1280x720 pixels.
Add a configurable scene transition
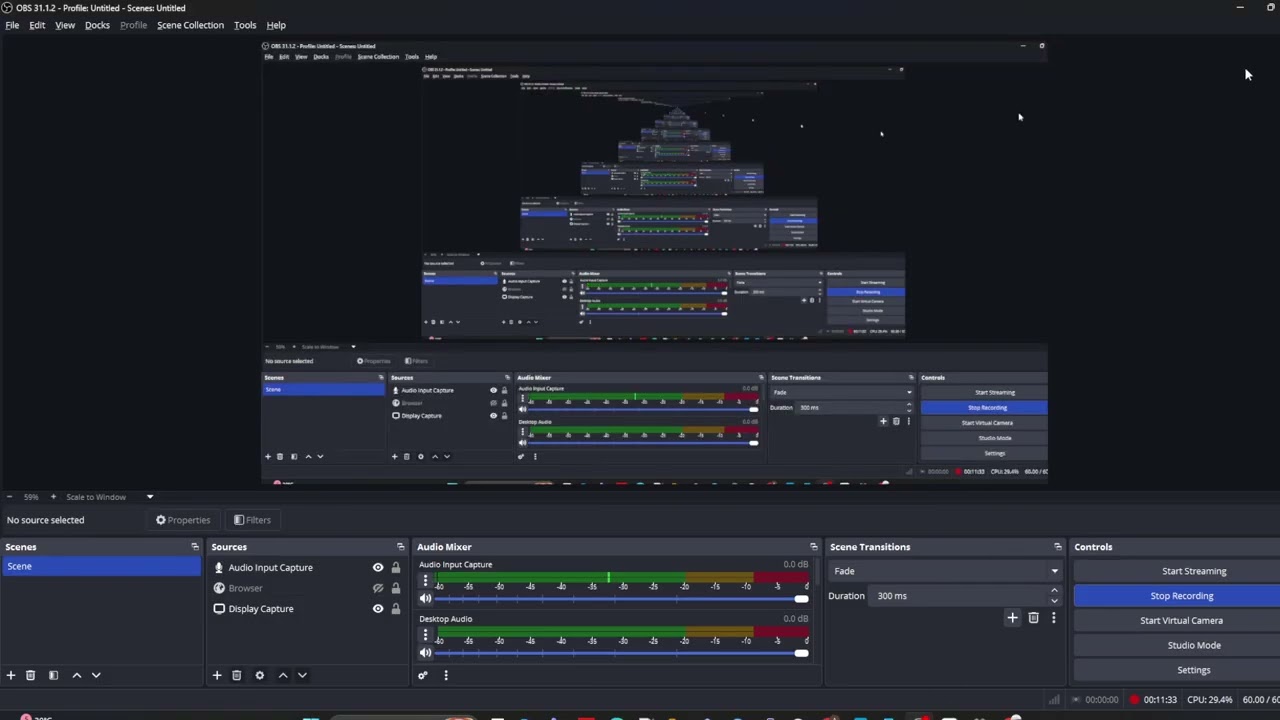(x=1012, y=618)
